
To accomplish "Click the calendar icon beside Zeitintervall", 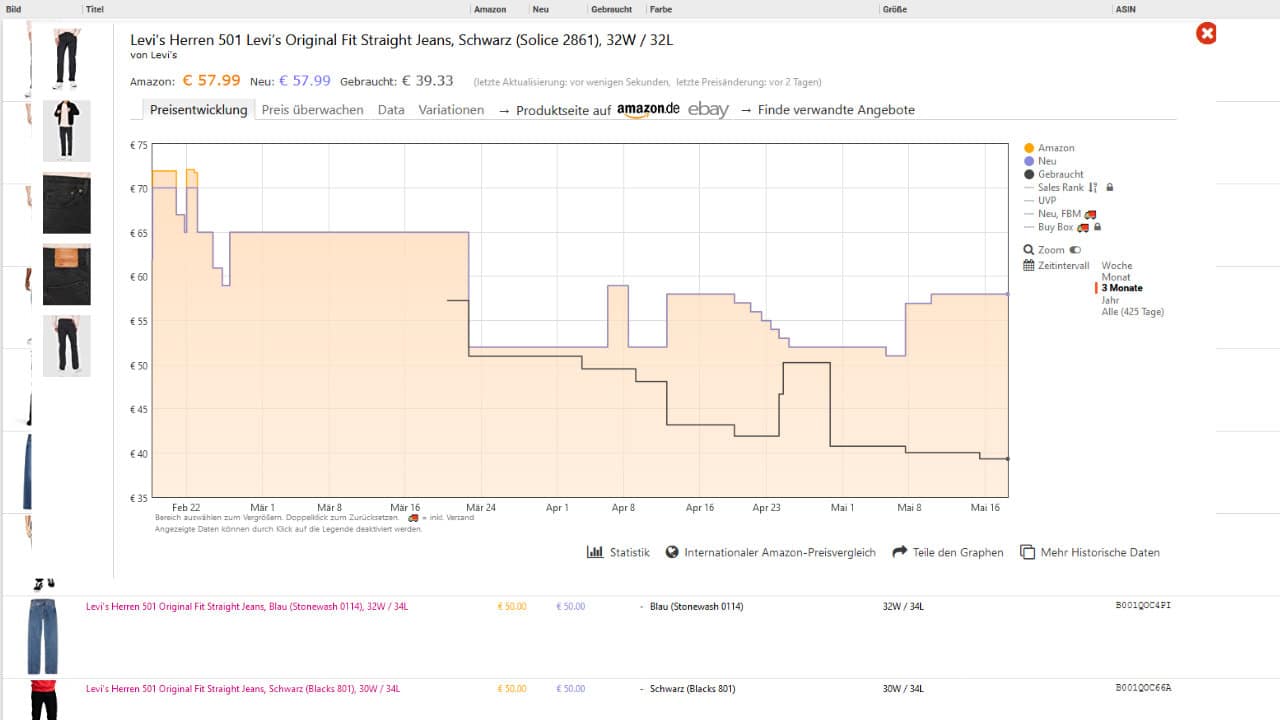I will [x=1029, y=266].
